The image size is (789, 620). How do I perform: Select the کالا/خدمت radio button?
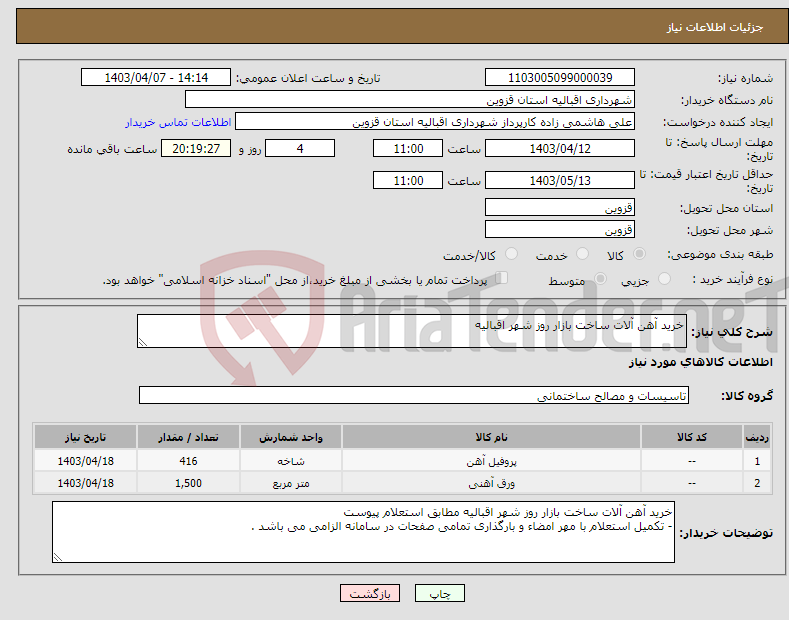(x=511, y=254)
